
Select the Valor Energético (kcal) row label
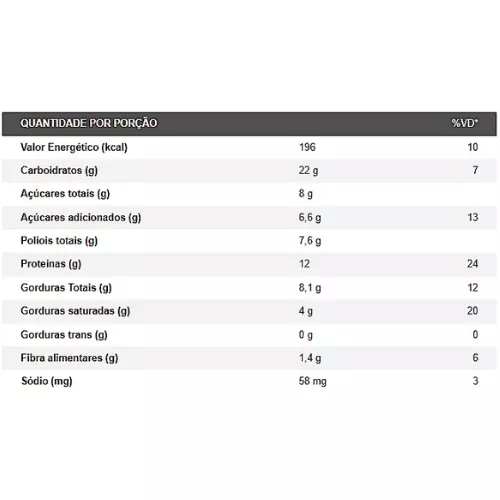tap(74, 147)
